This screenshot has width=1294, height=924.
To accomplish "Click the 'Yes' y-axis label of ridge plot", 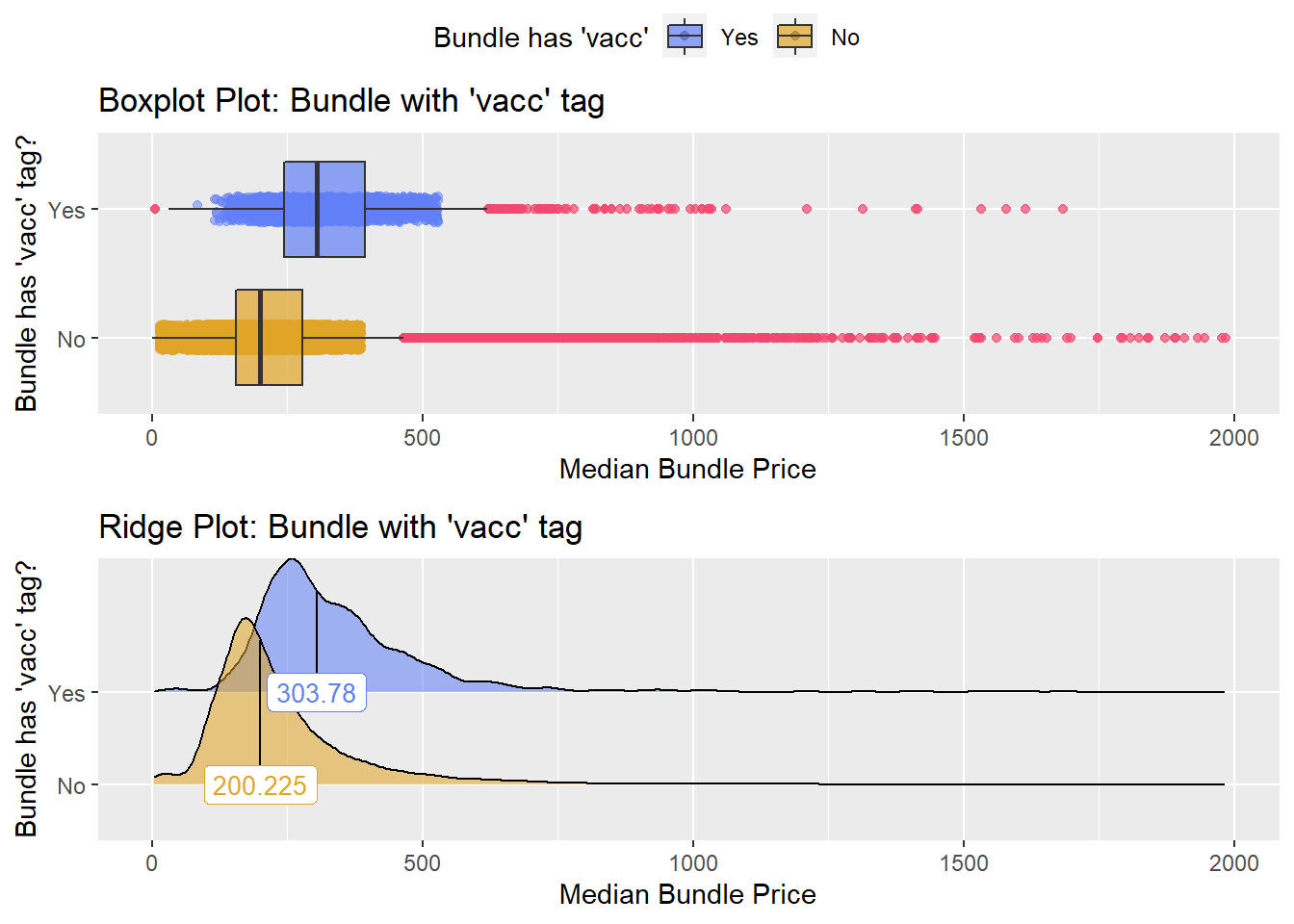I will (x=66, y=693).
